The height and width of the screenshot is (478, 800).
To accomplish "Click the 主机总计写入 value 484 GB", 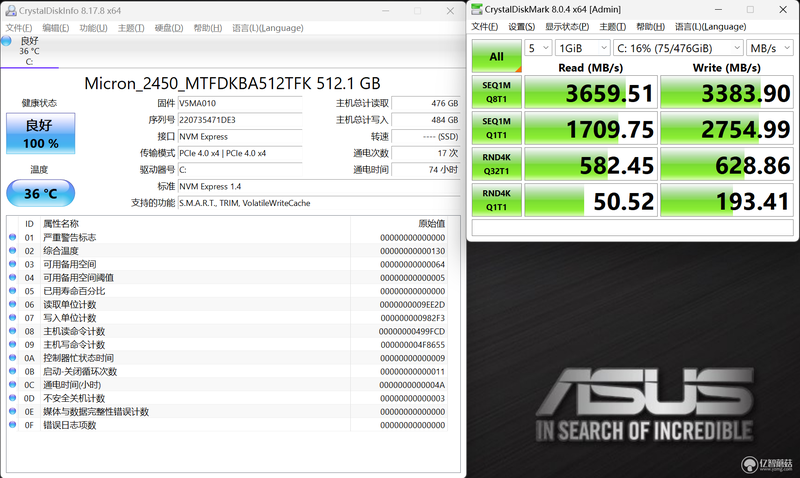I will [x=426, y=120].
